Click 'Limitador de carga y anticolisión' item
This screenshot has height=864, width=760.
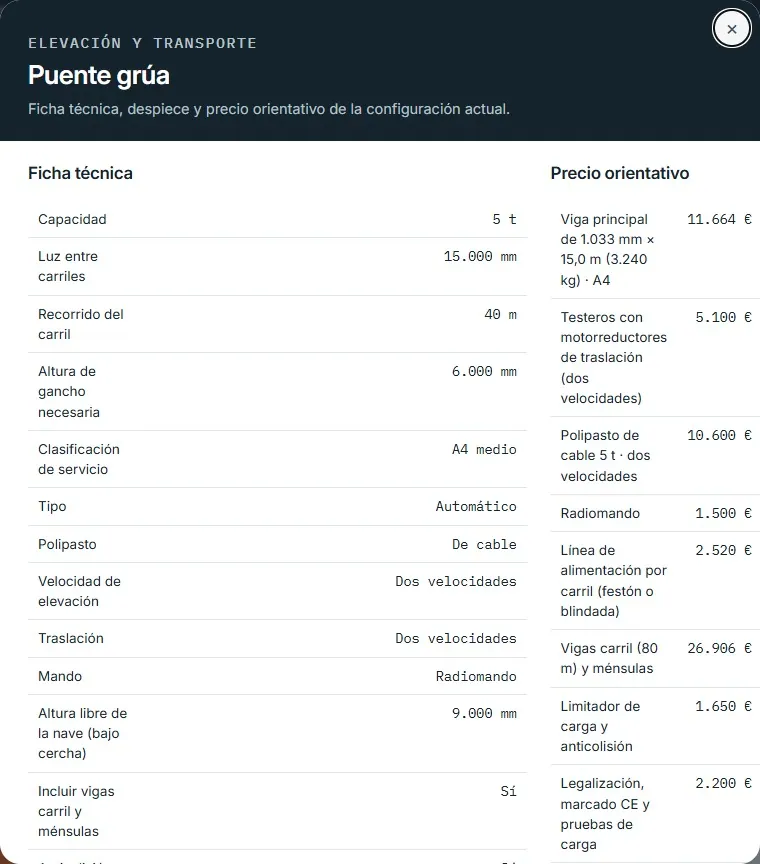600,726
